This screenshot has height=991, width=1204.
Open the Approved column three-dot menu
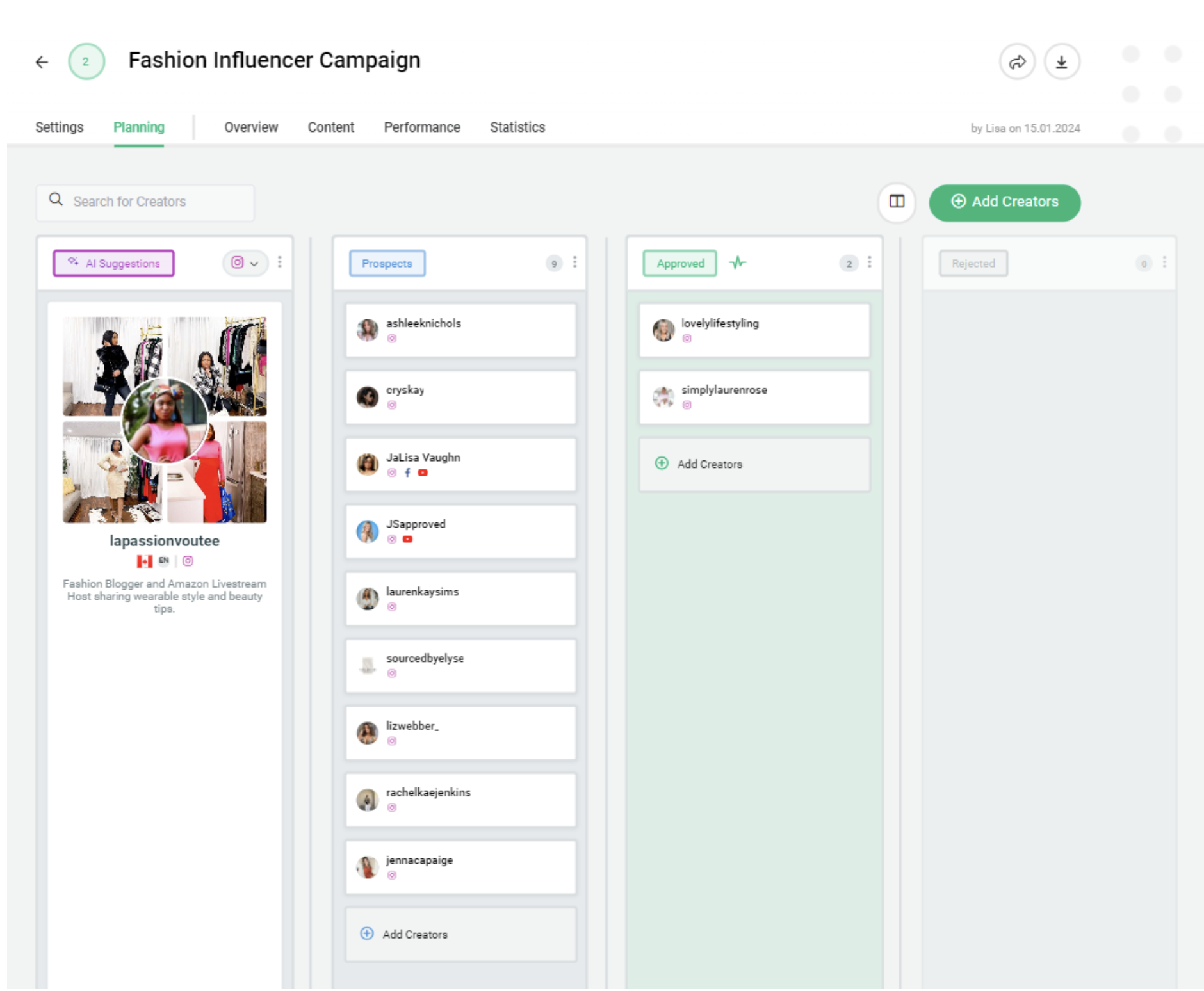point(869,261)
